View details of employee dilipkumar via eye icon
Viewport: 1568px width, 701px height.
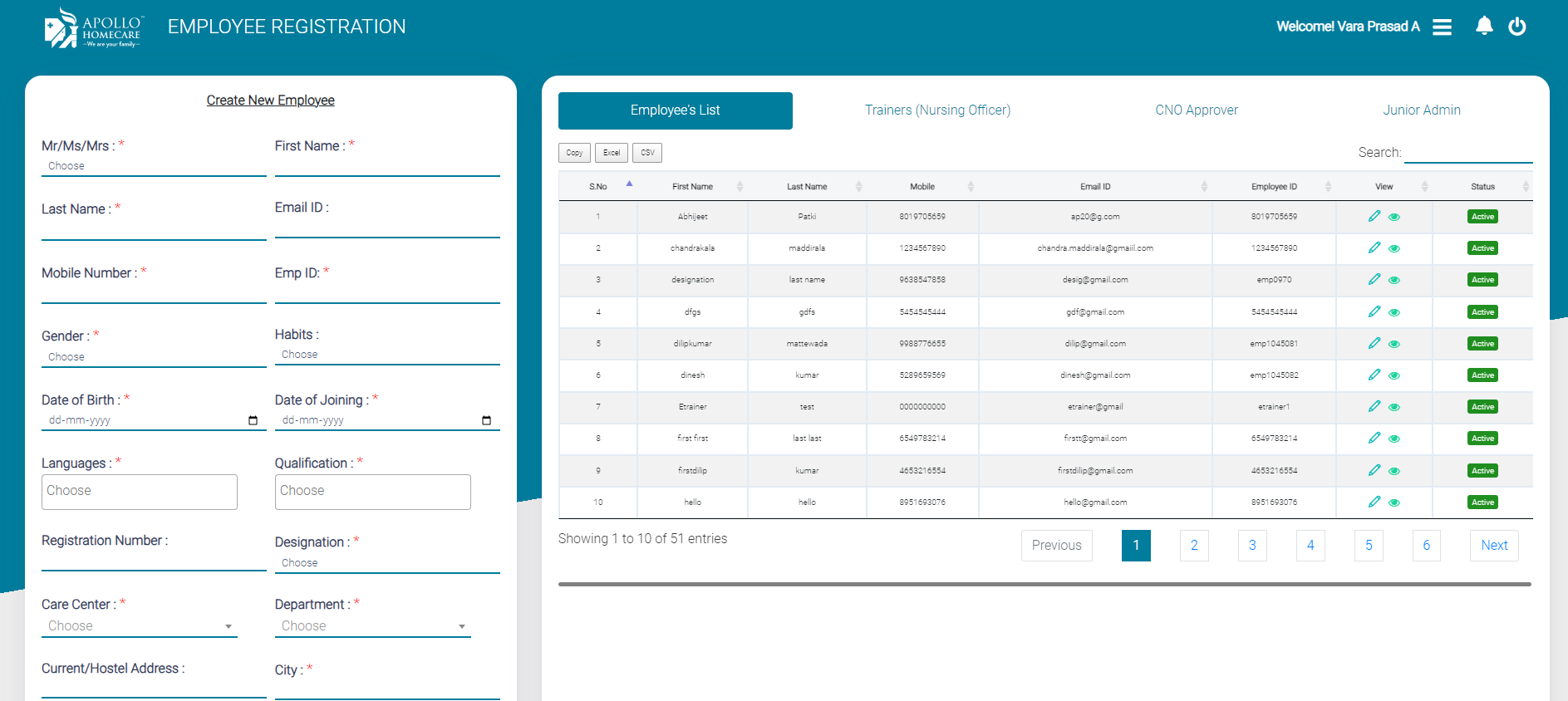[1394, 344]
